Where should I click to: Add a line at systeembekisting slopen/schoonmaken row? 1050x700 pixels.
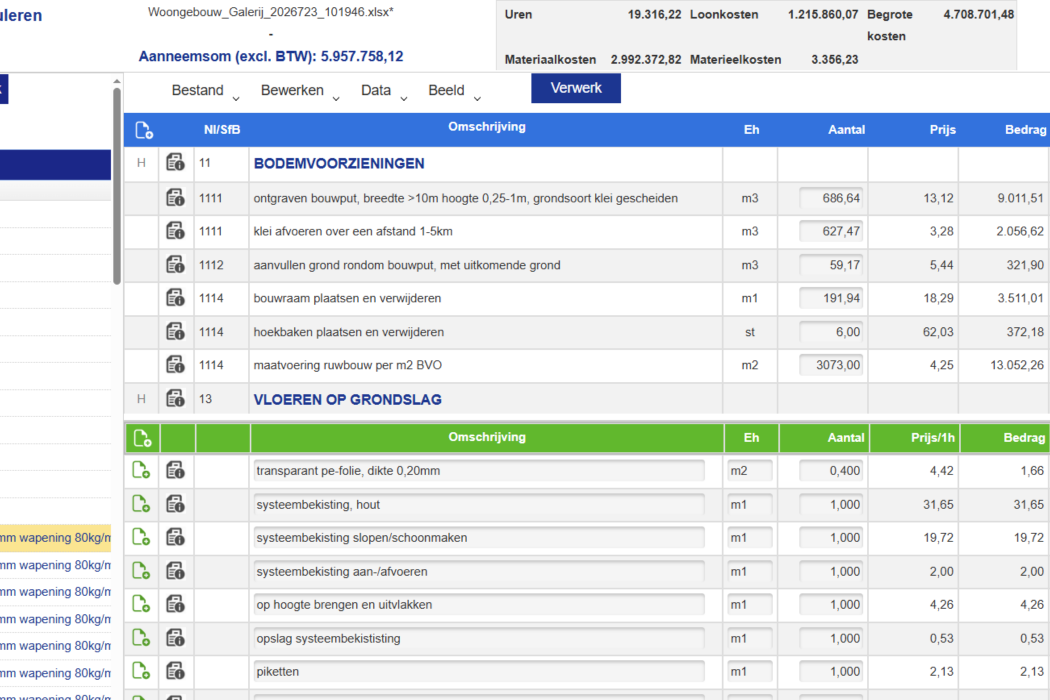(x=141, y=537)
